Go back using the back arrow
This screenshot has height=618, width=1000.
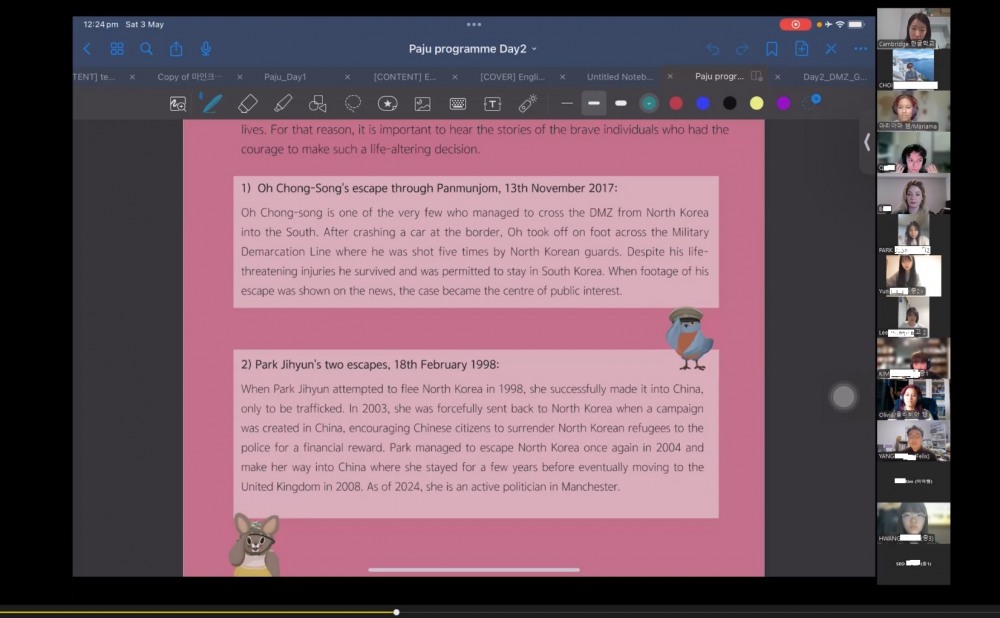point(87,49)
